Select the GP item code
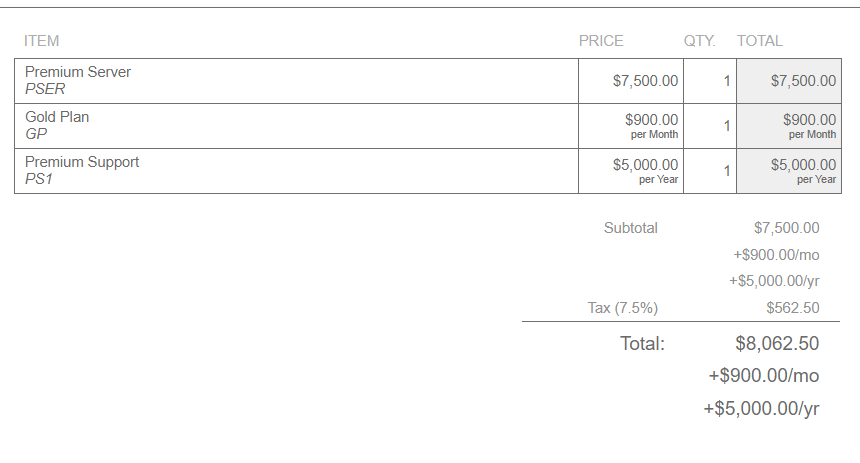 click(x=36, y=134)
